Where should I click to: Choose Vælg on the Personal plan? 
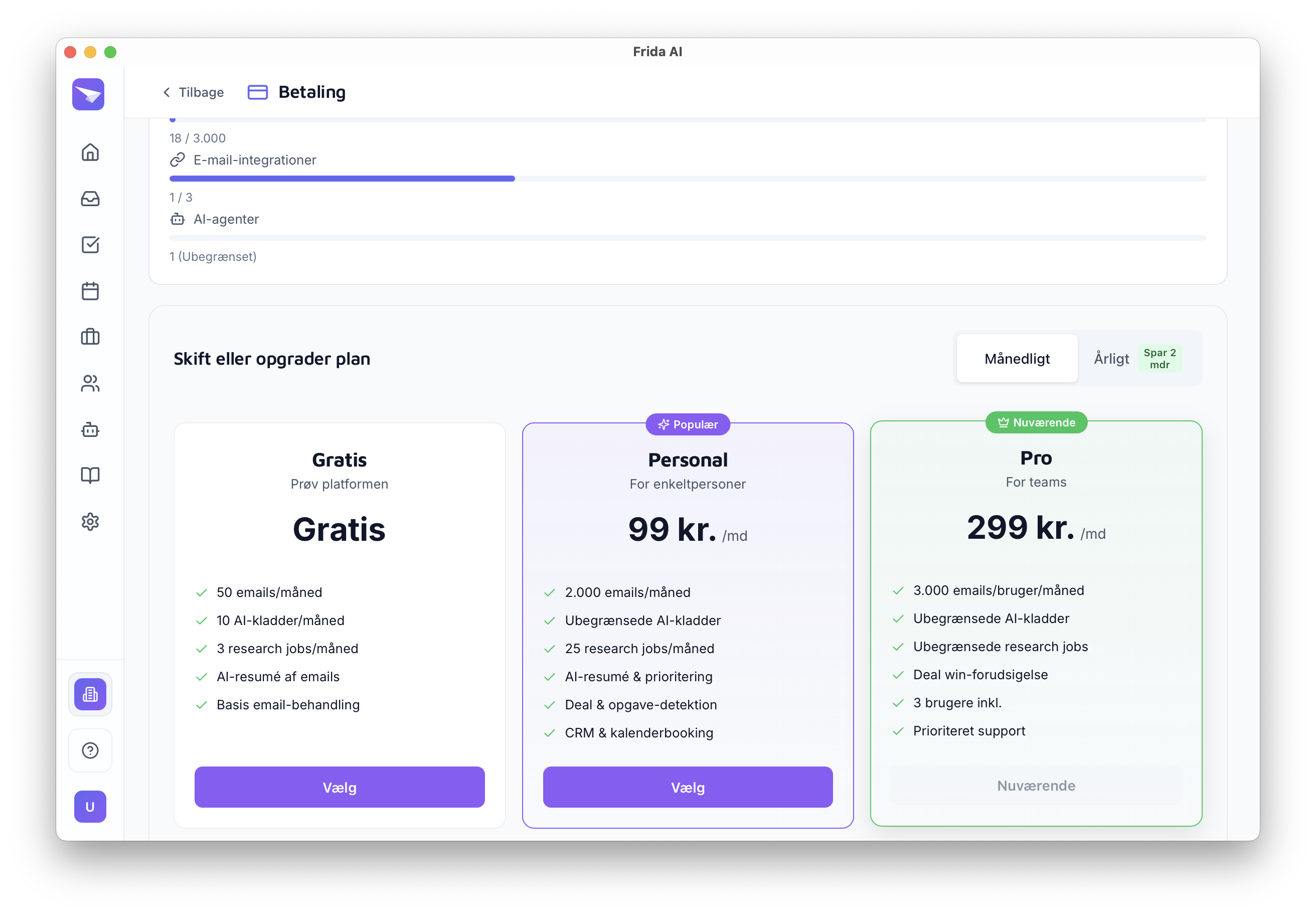pos(687,787)
